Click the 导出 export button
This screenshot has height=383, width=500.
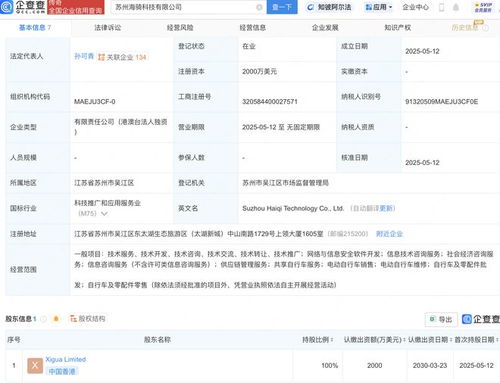point(441,319)
